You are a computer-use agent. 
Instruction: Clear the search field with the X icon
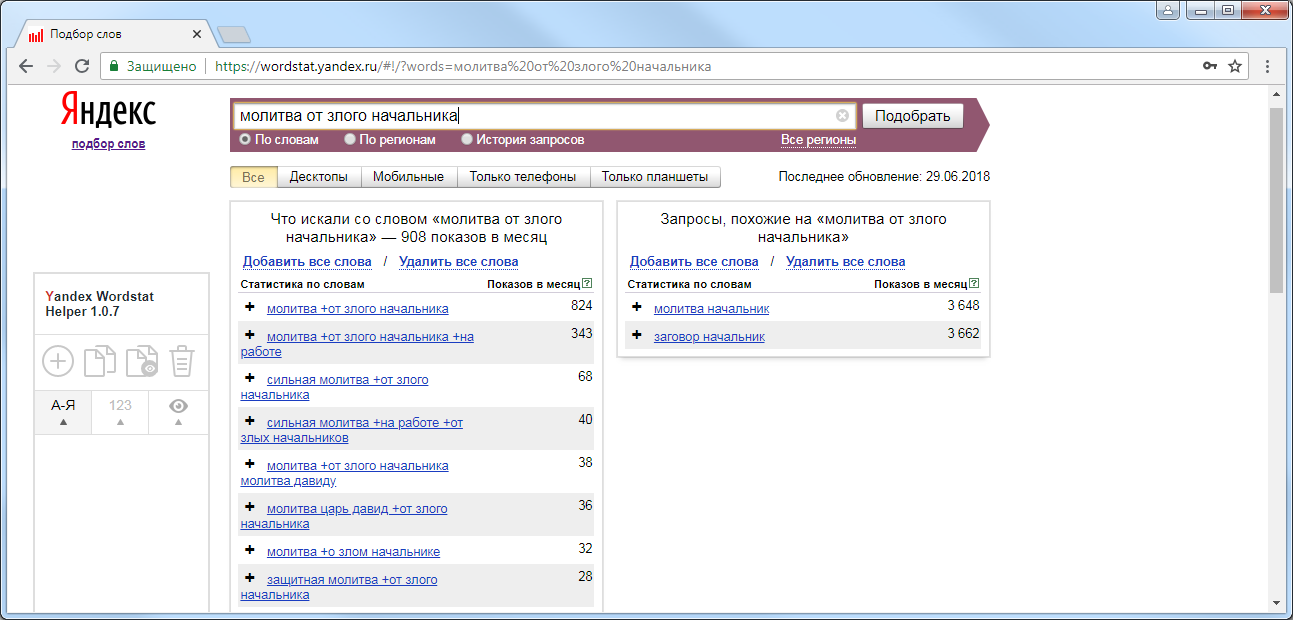(842, 115)
